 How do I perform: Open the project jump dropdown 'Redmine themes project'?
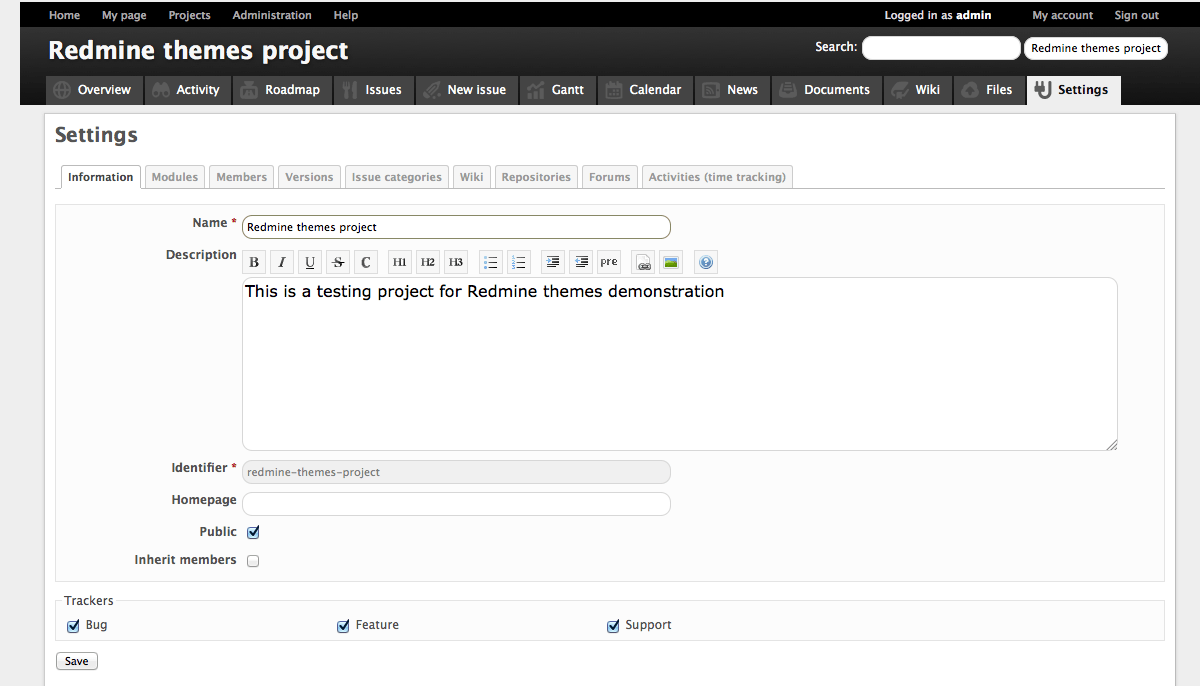(1096, 48)
